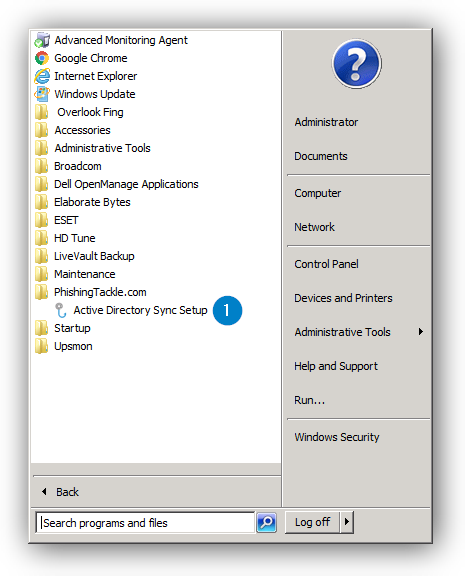Click the Elaborate Bytes folder icon
Viewport: 465px width, 576px height.
(x=42, y=202)
